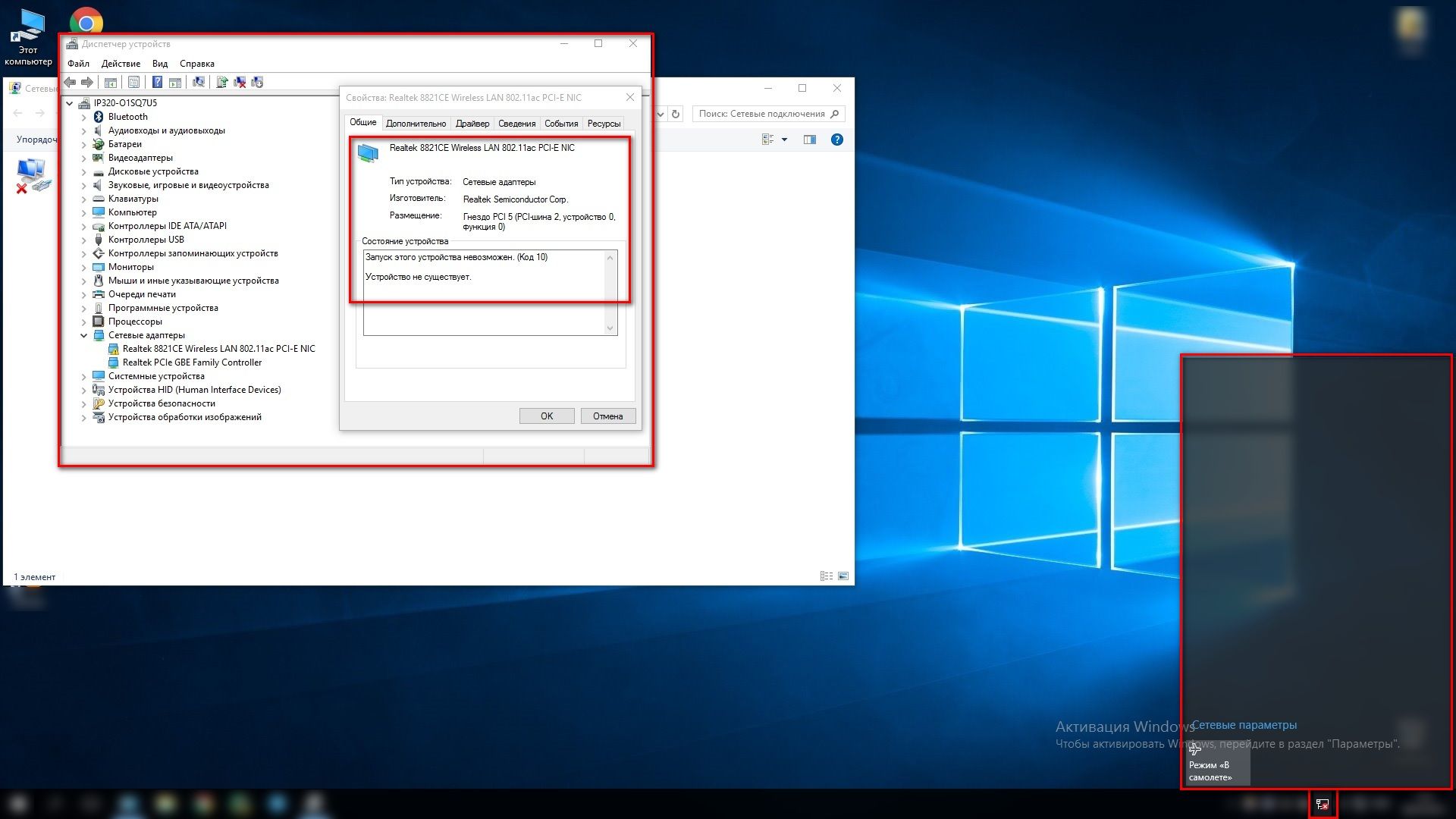The width and height of the screenshot is (1456, 819).
Task: Click network settings Сетевые параметры link
Action: pos(1245,724)
